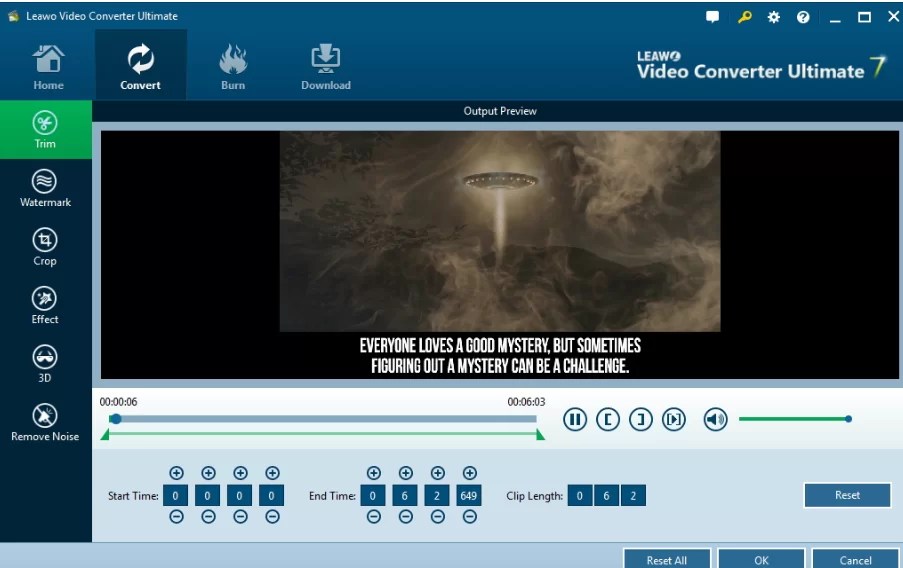Image resolution: width=903 pixels, height=568 pixels.
Task: Increase Start Time seconds with plus
Action: pos(240,473)
